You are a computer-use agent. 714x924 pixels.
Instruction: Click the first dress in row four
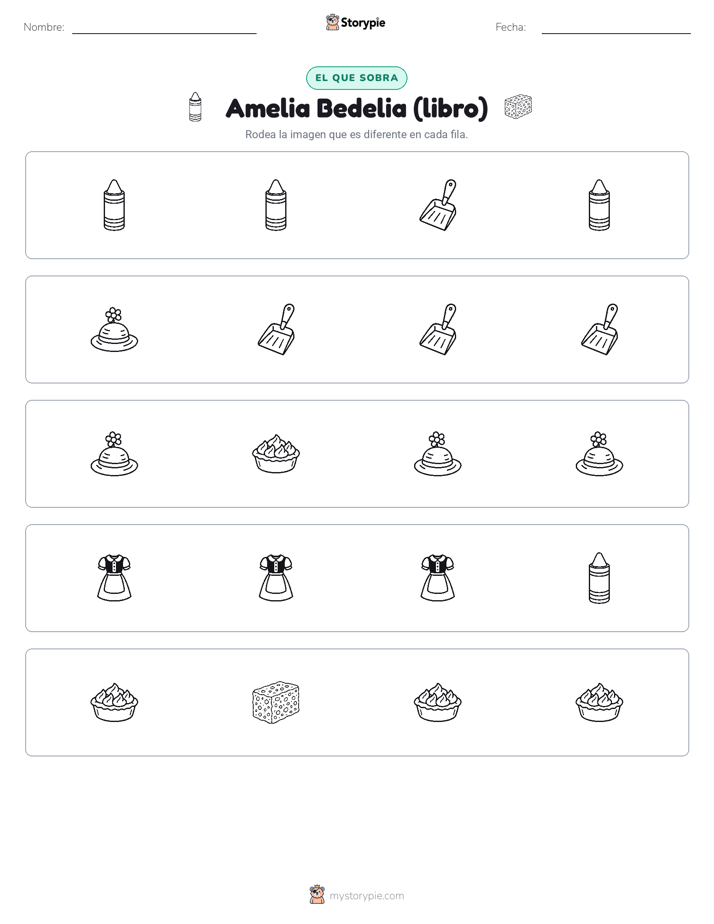click(114, 578)
